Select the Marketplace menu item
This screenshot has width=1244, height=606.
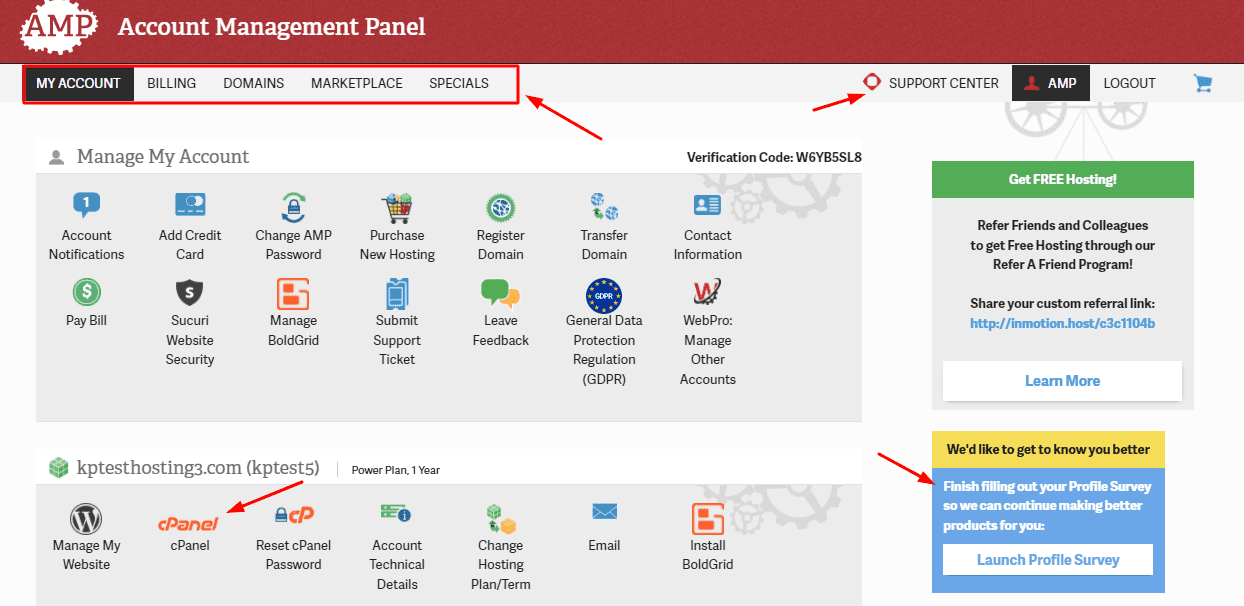(356, 83)
